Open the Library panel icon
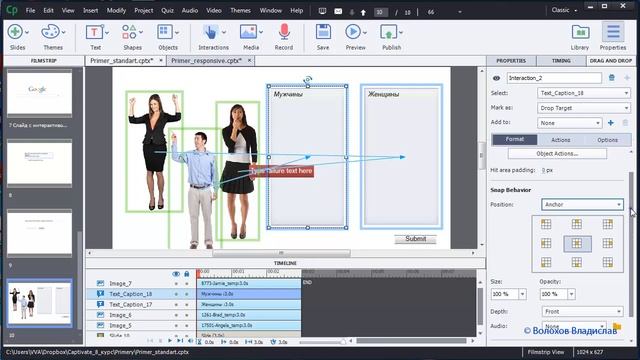This screenshot has width=640, height=360. (x=580, y=32)
